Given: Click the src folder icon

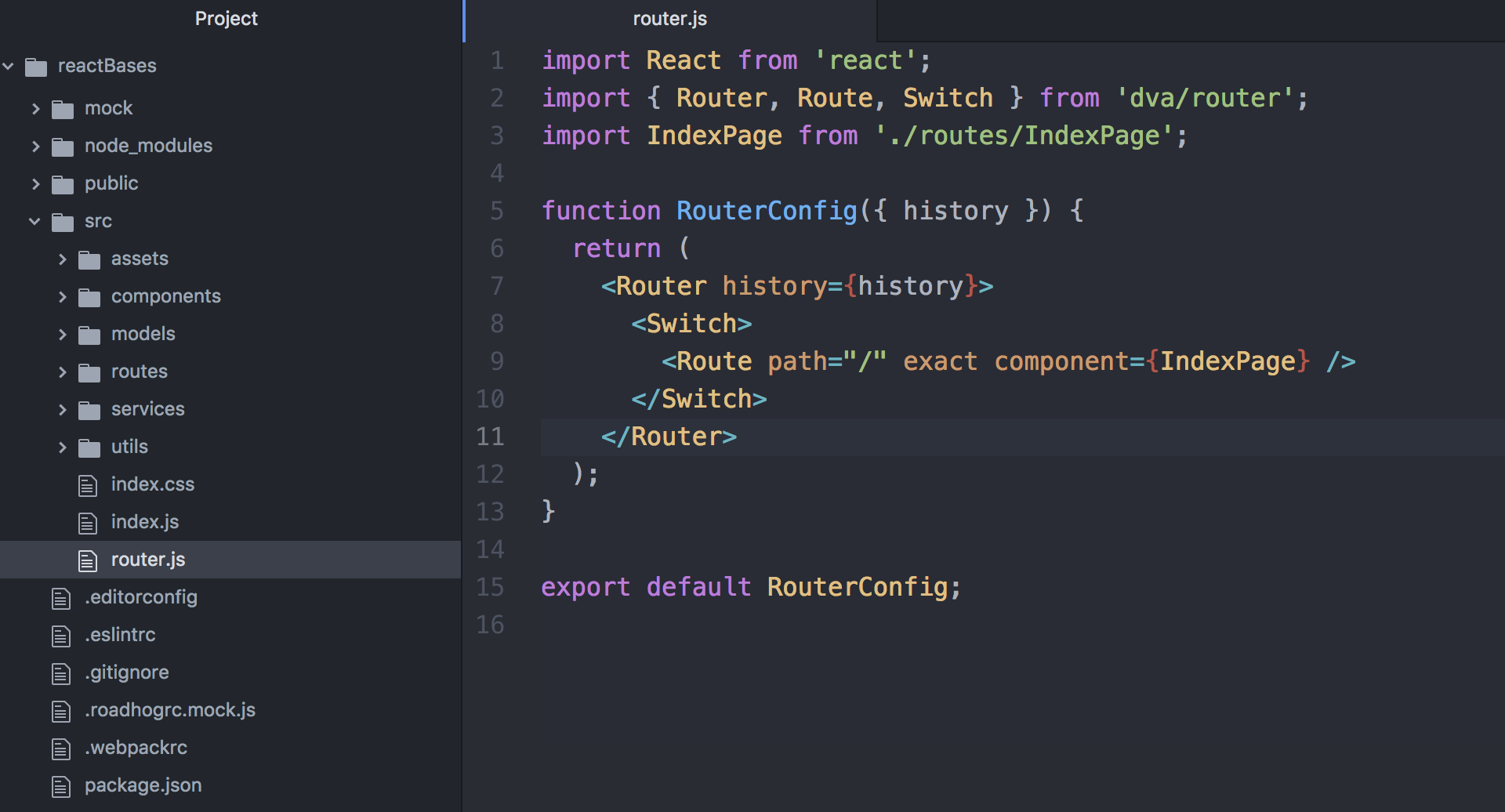Looking at the screenshot, I should [x=63, y=221].
